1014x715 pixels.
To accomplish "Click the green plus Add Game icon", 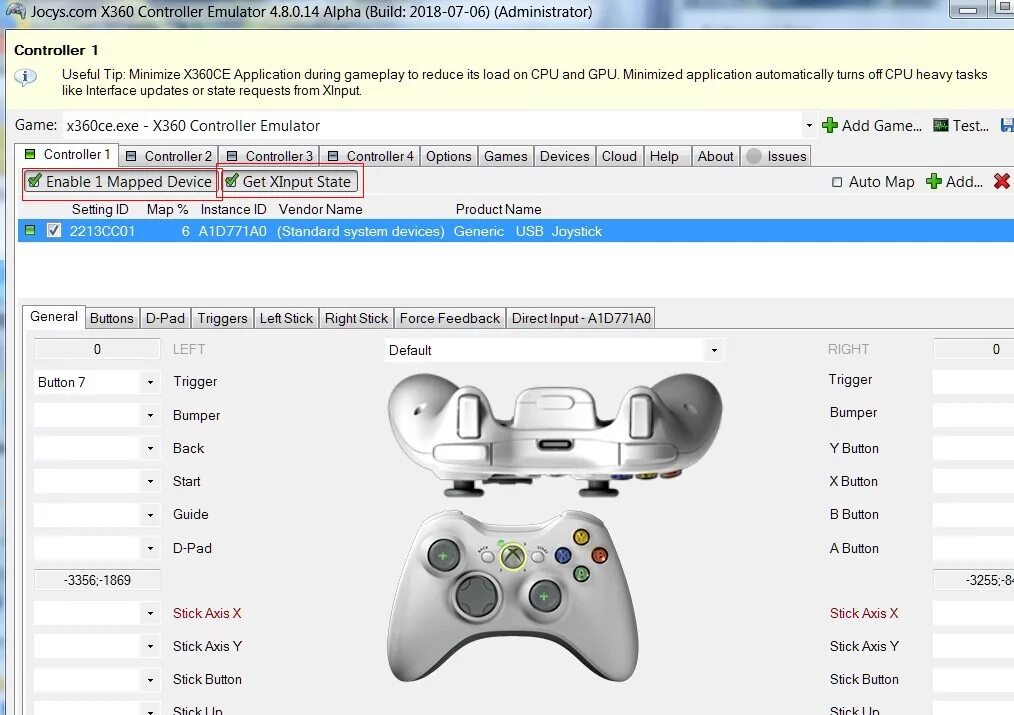I will [x=830, y=125].
